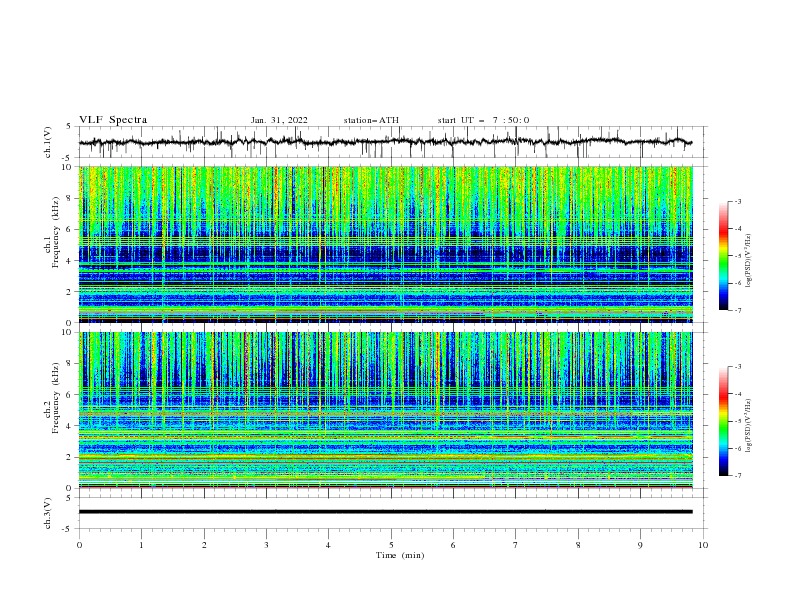Click the "station=ATH" header label
Image resolution: width=792 pixels, height=612 pixels.
[x=371, y=120]
